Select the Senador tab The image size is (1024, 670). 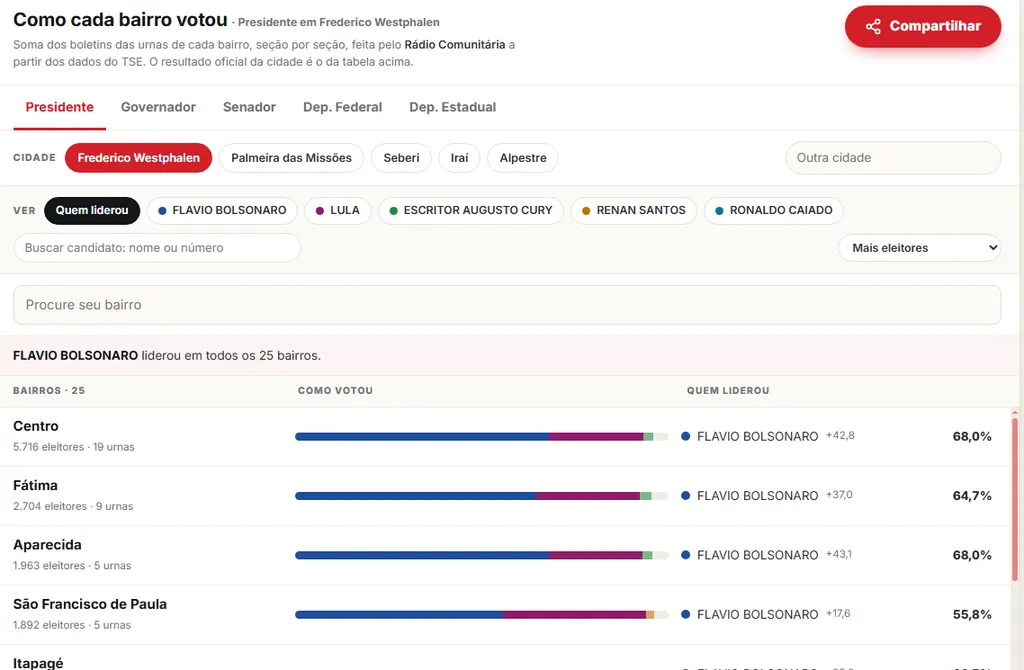click(x=249, y=107)
